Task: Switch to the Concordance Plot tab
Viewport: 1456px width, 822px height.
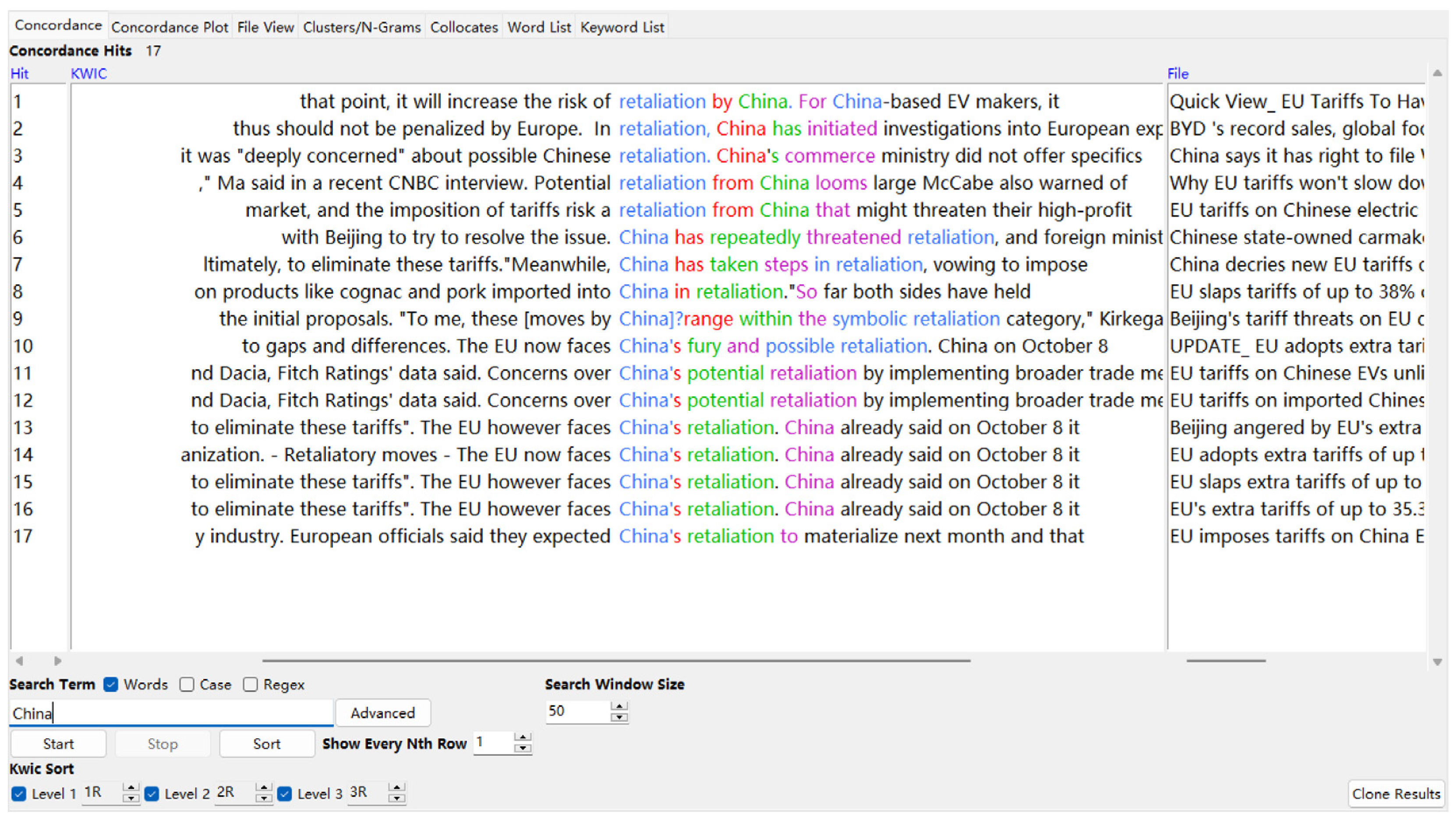Action: pyautogui.click(x=170, y=27)
